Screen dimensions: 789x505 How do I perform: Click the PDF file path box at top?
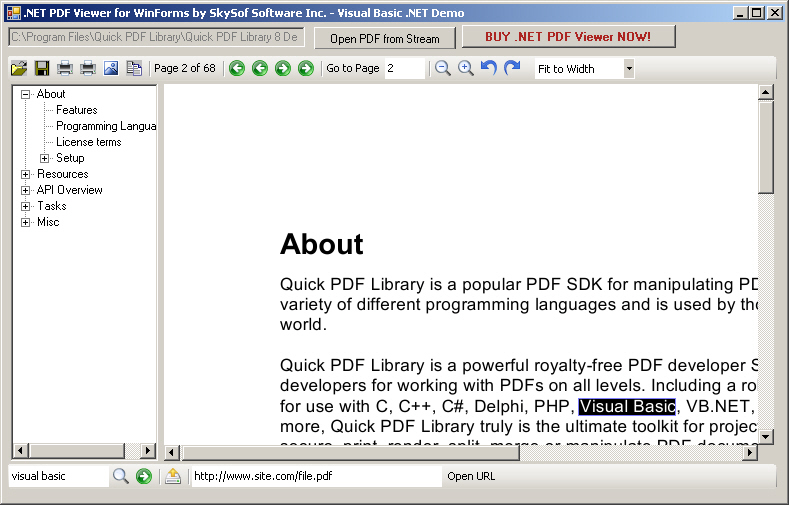tap(156, 37)
